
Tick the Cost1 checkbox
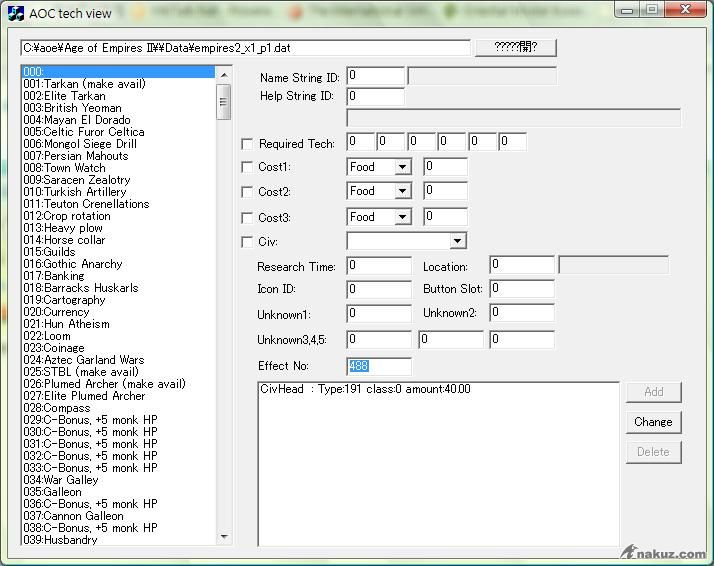click(x=247, y=167)
